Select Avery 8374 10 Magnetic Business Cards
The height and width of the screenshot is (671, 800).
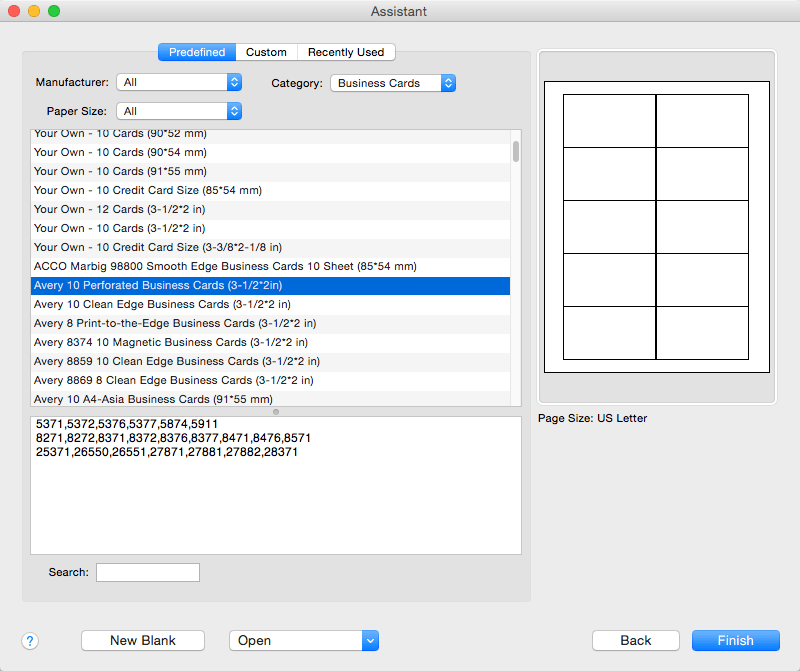click(x=270, y=342)
